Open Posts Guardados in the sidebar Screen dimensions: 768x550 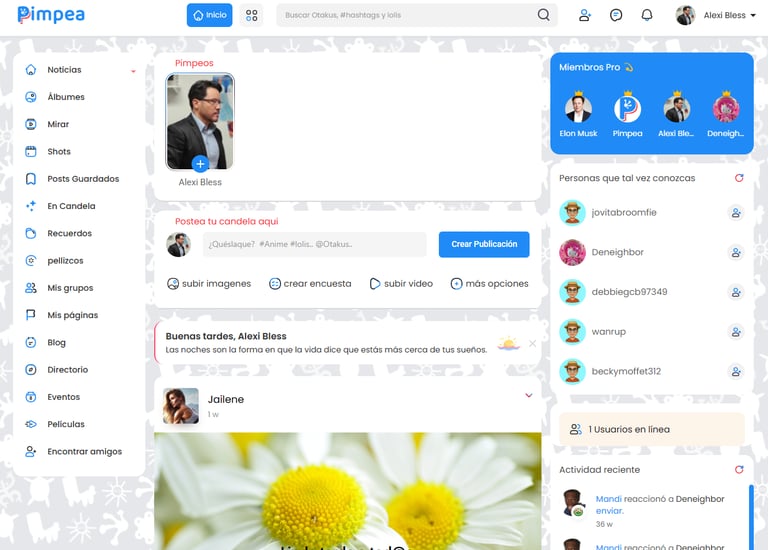tap(83, 179)
